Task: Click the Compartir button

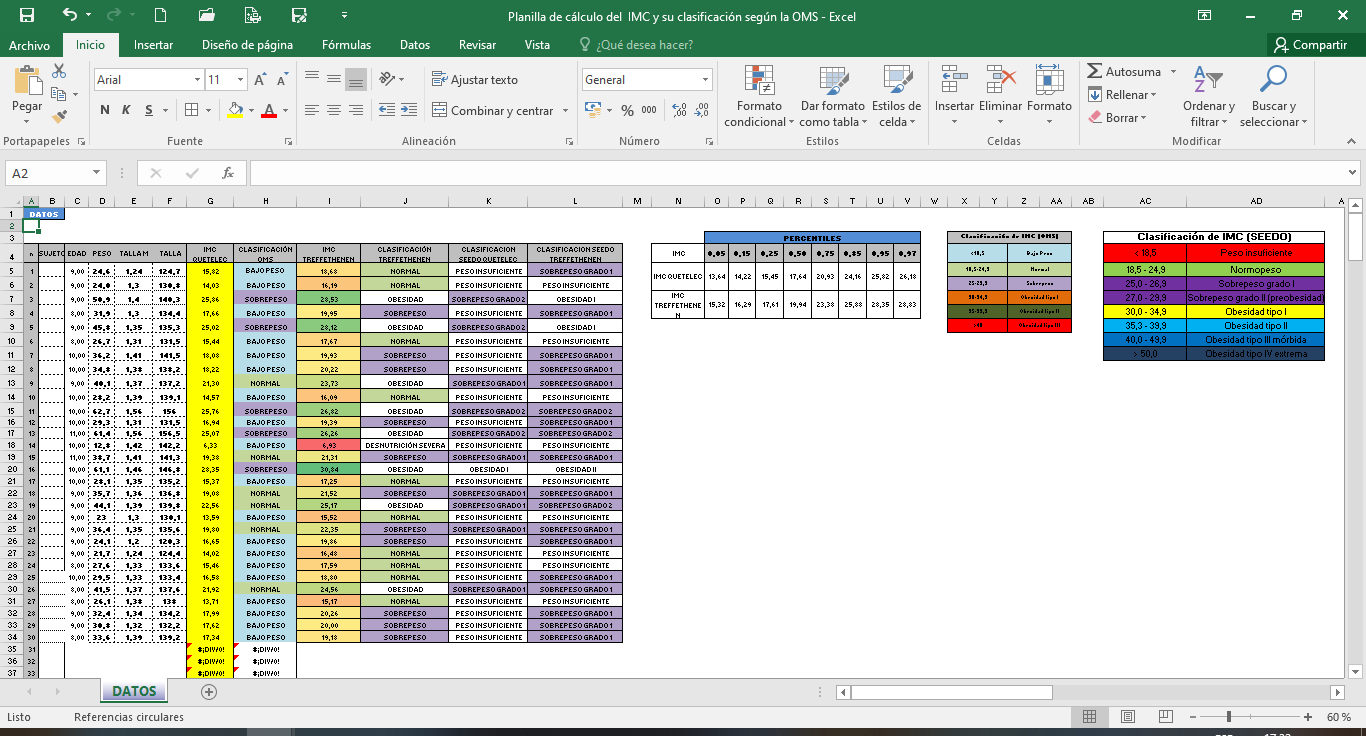Action: click(1310, 45)
